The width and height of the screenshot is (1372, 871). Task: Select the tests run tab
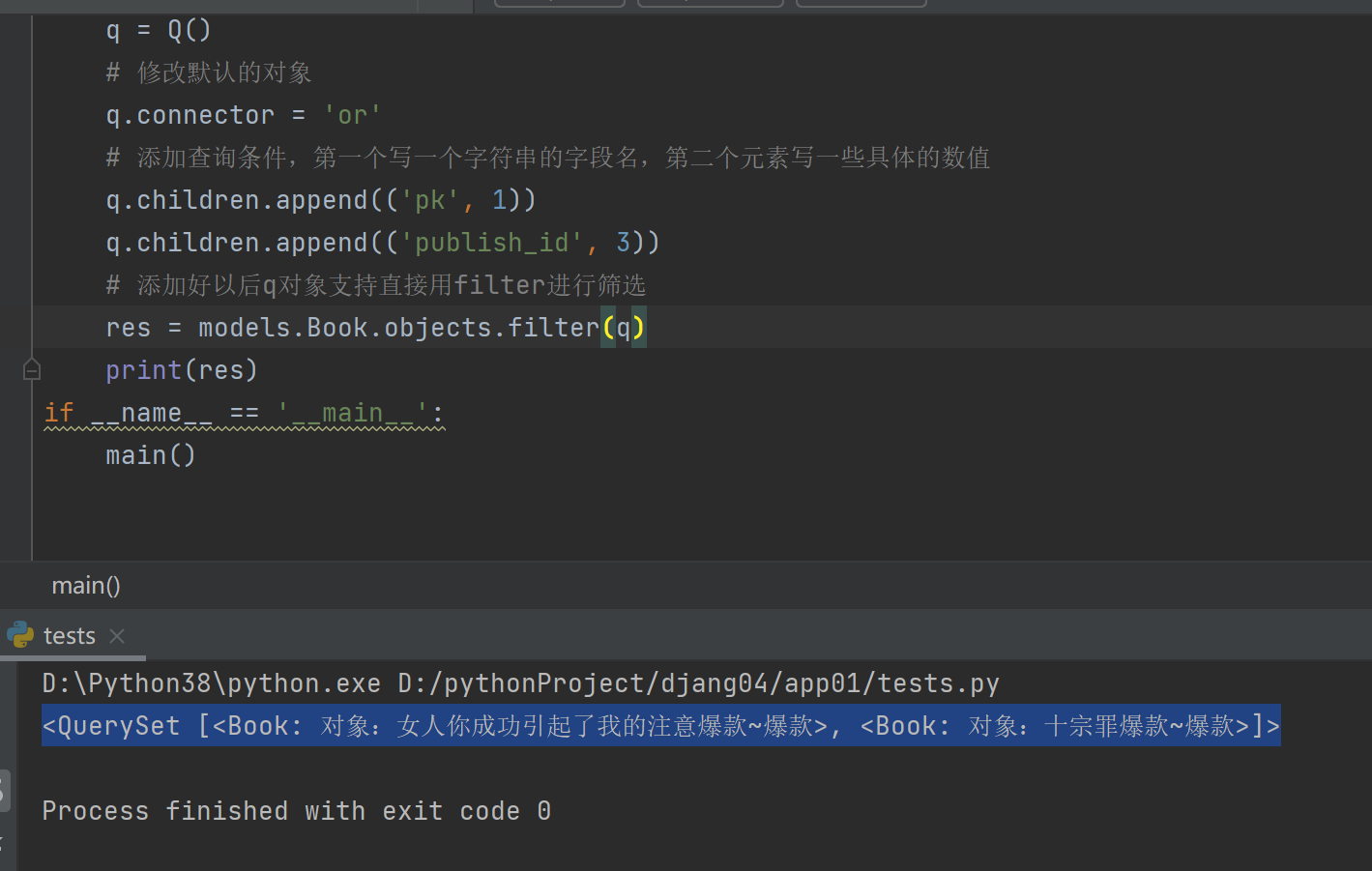pyautogui.click(x=70, y=636)
